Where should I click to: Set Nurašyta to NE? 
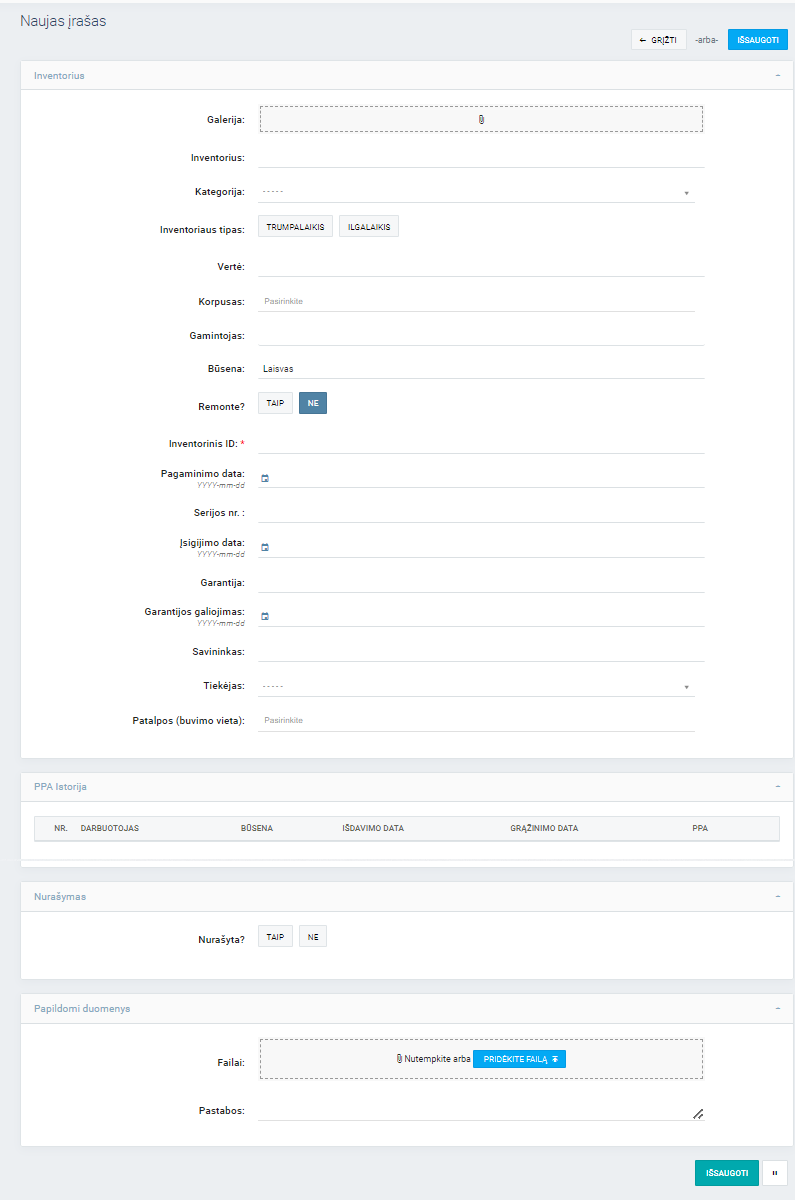313,937
